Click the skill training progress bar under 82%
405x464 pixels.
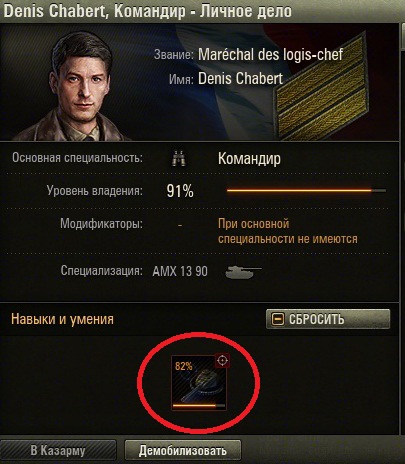click(x=199, y=406)
